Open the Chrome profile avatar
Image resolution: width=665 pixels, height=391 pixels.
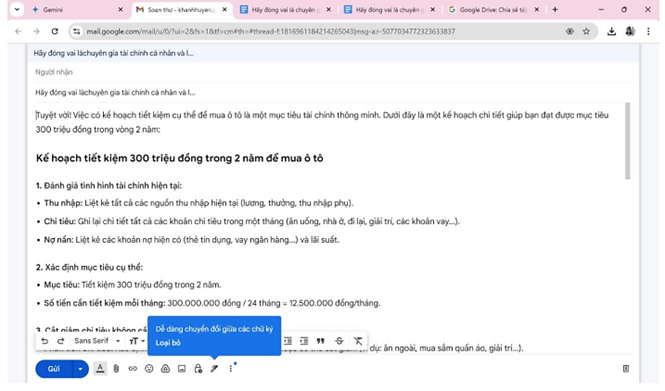click(630, 31)
